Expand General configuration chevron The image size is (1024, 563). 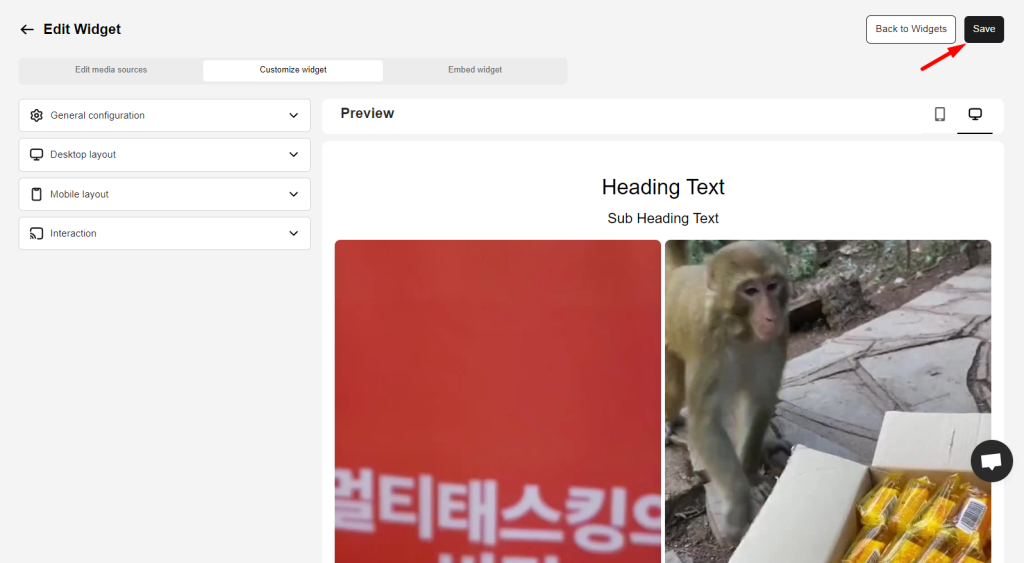[294, 116]
